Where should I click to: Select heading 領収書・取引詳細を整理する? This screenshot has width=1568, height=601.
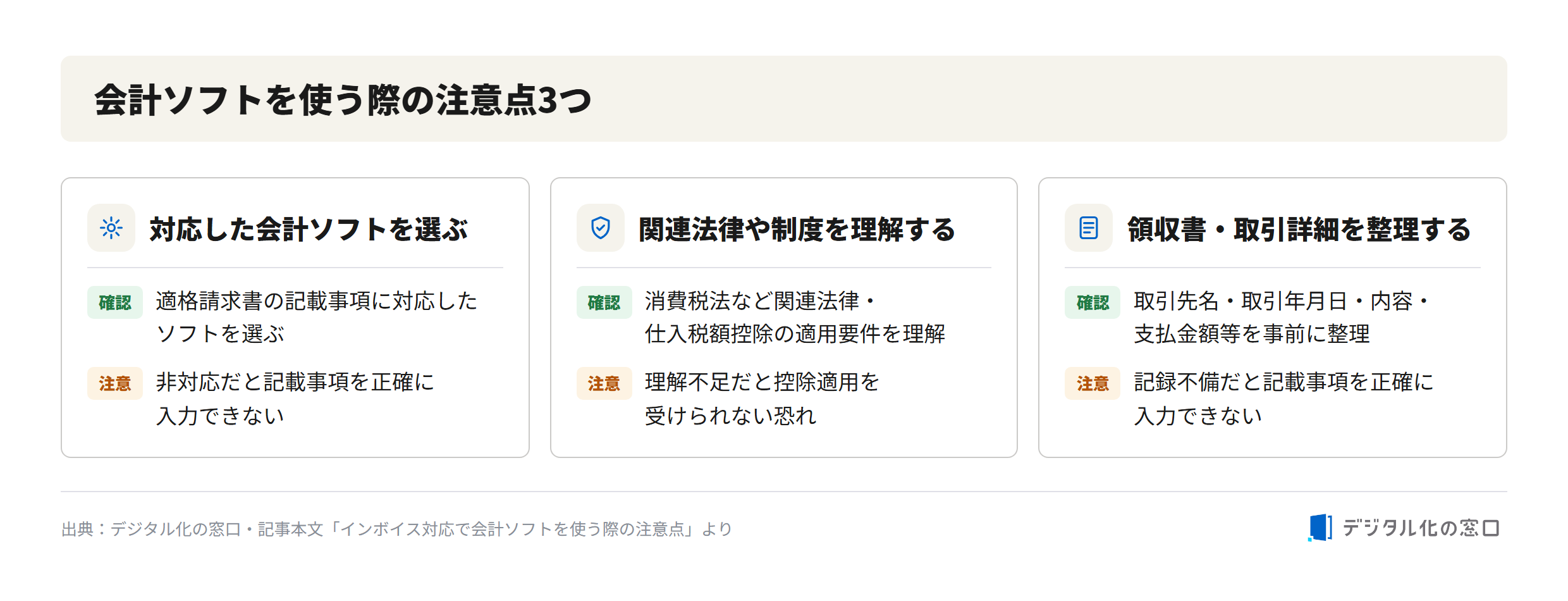point(1299,229)
